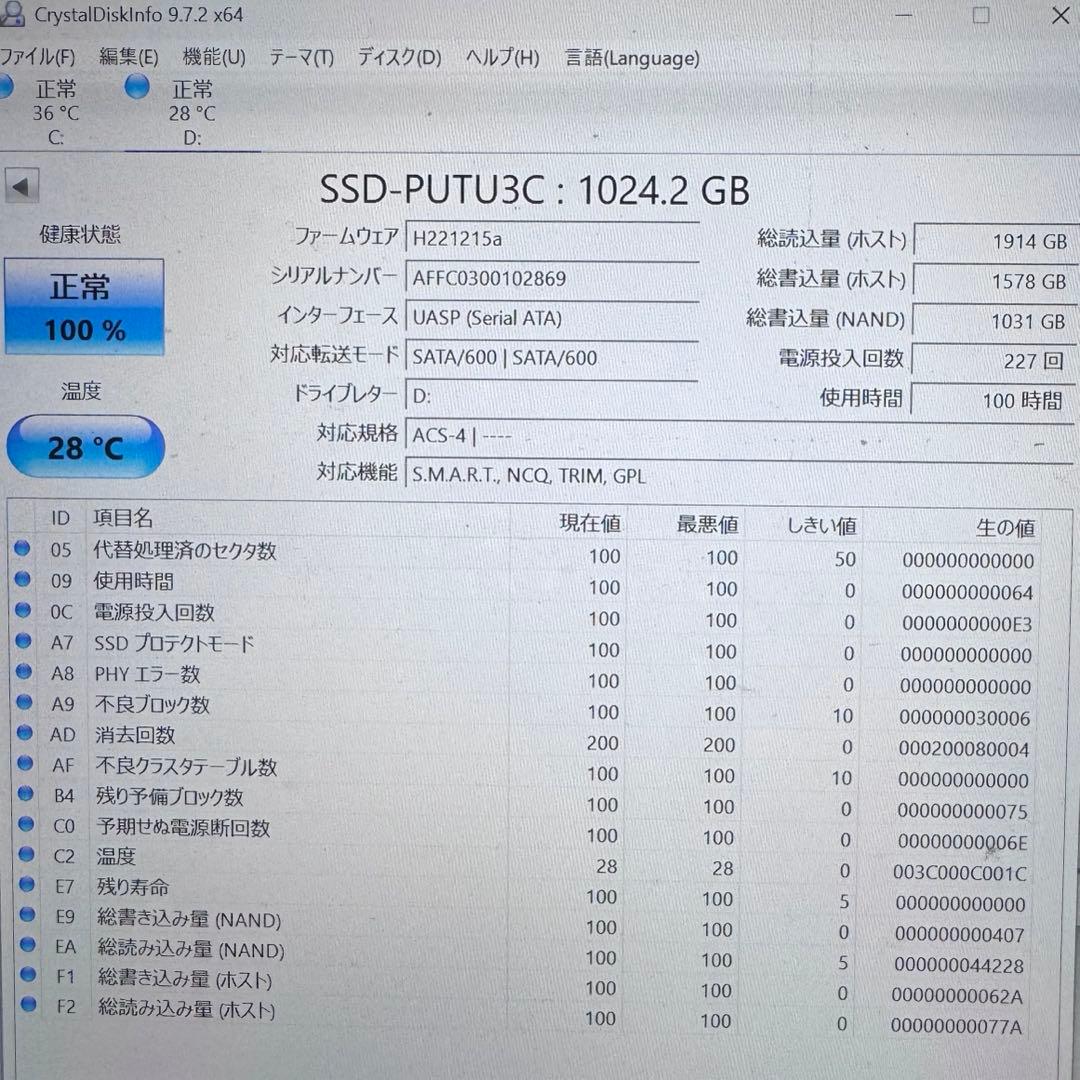Viewport: 1080px width, 1080px height.
Task: Click the blue status dot beside 代替処理済のセクタ数
Action: pyautogui.click(x=23, y=548)
